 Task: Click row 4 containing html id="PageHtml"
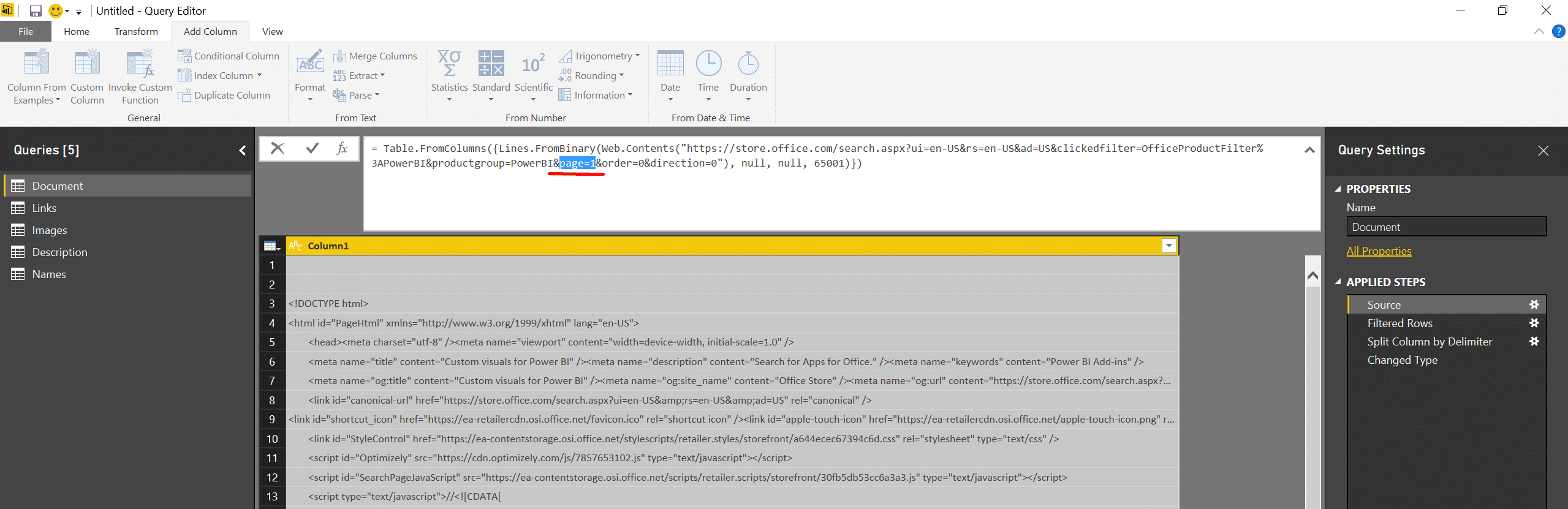pos(732,323)
